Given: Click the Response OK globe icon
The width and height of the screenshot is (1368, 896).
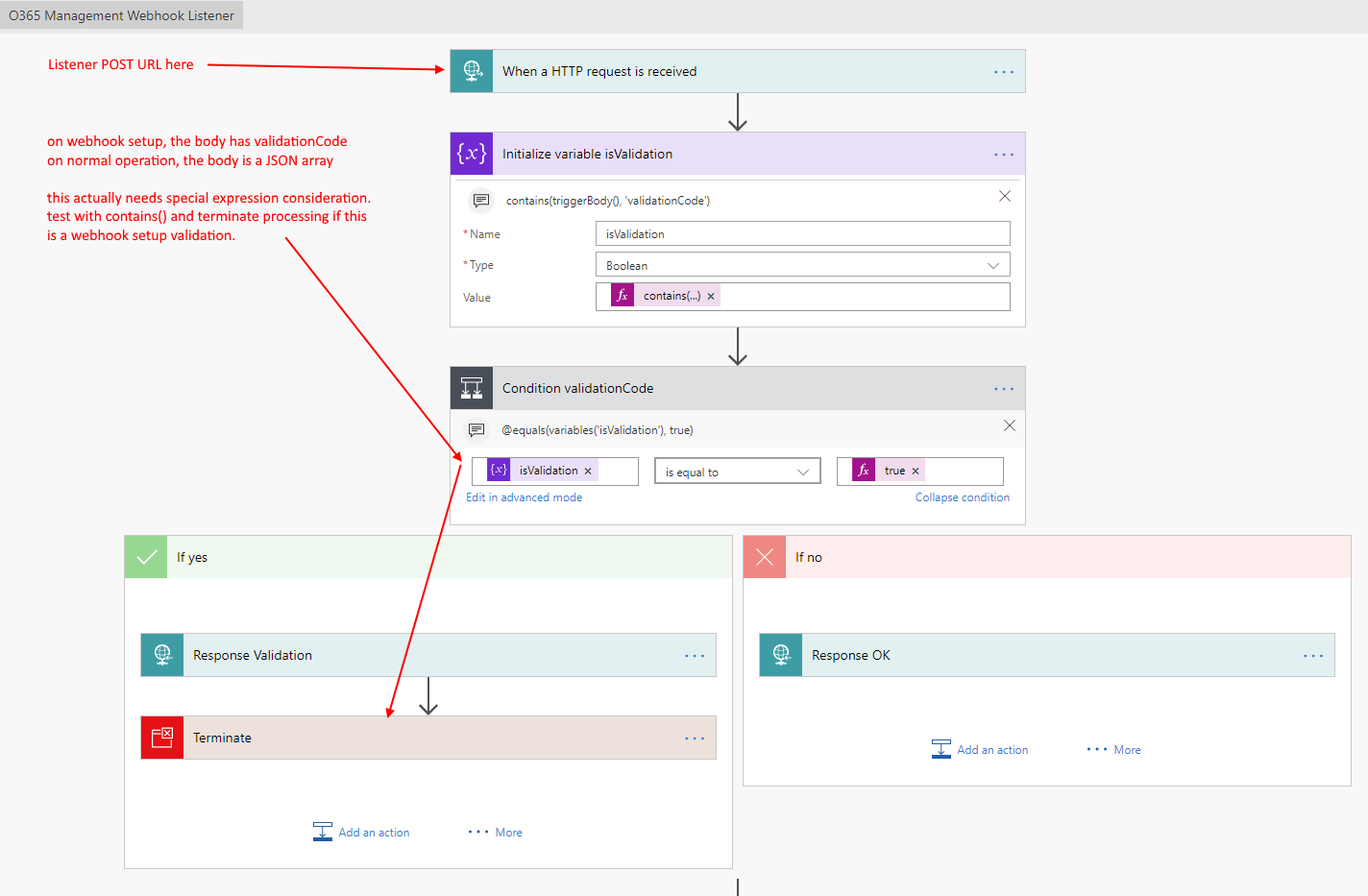Looking at the screenshot, I should coord(781,655).
